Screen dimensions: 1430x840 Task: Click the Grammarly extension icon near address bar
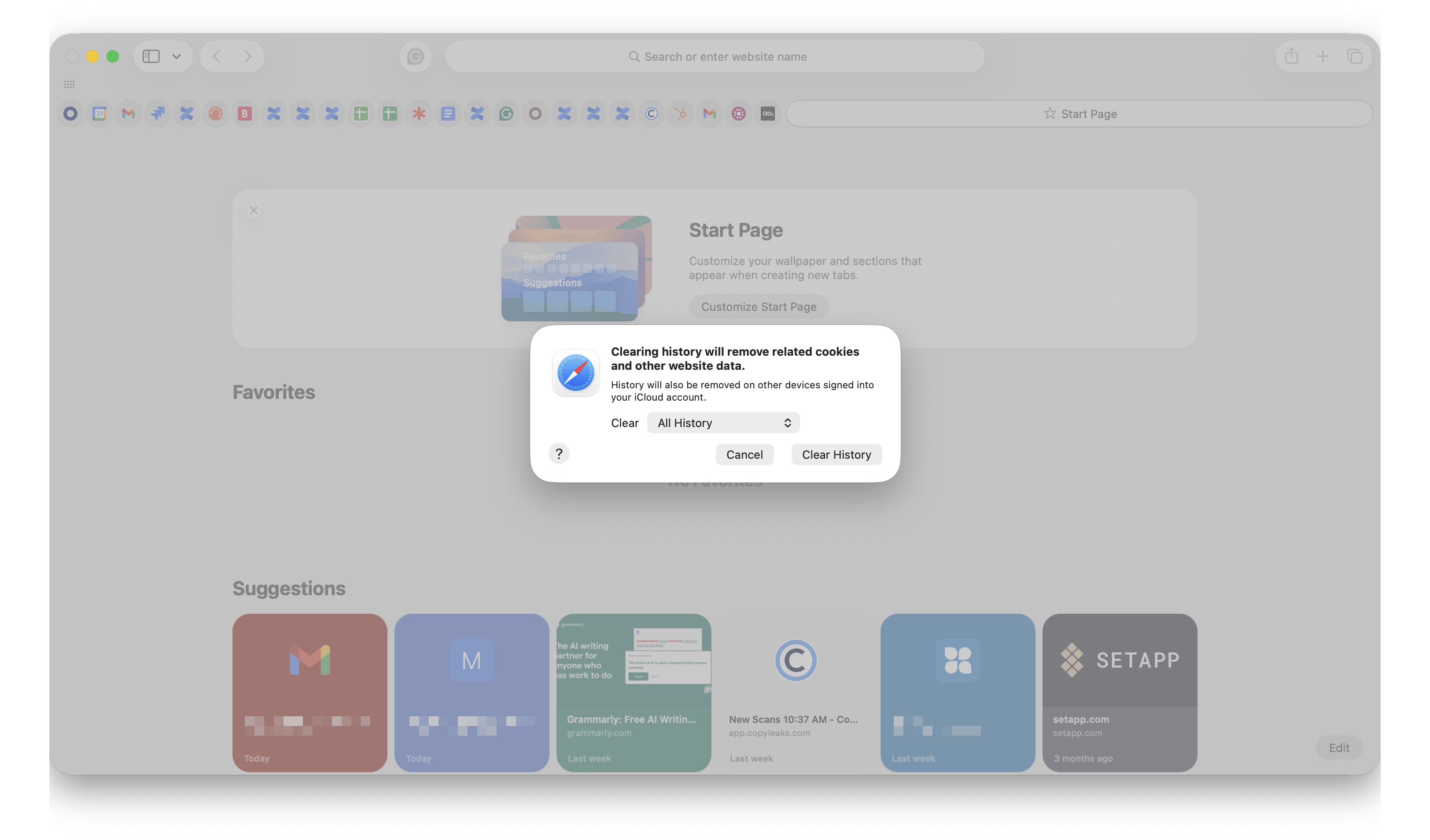point(415,56)
